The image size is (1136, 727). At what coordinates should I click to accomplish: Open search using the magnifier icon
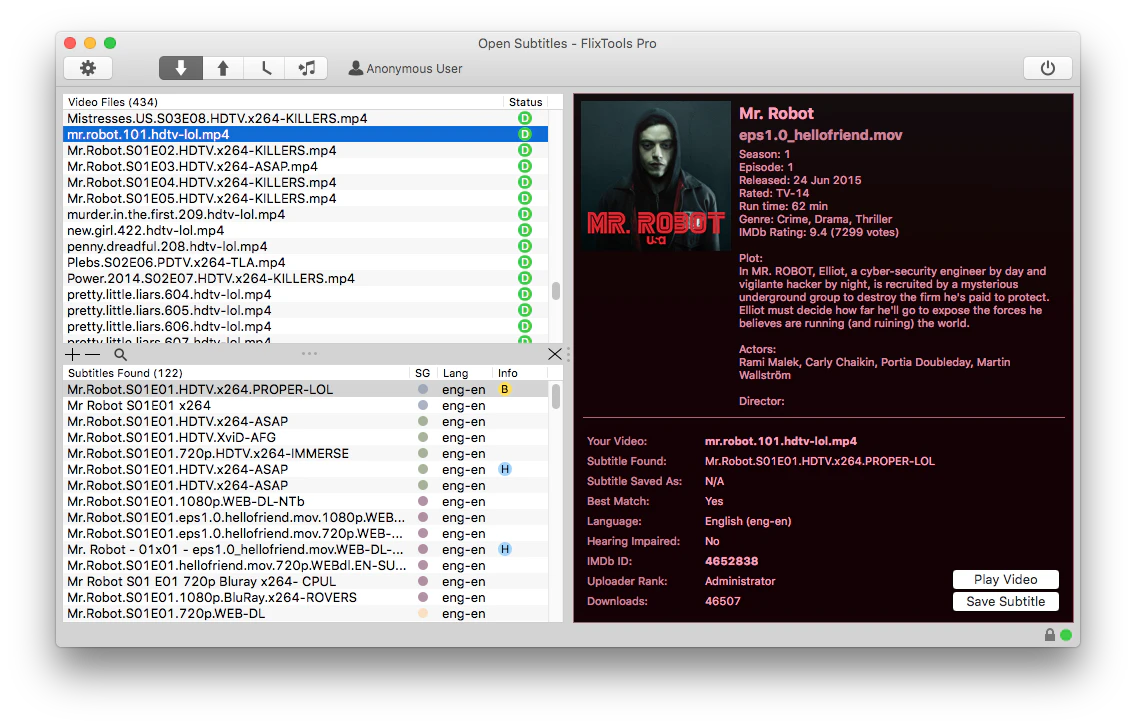(x=120, y=354)
